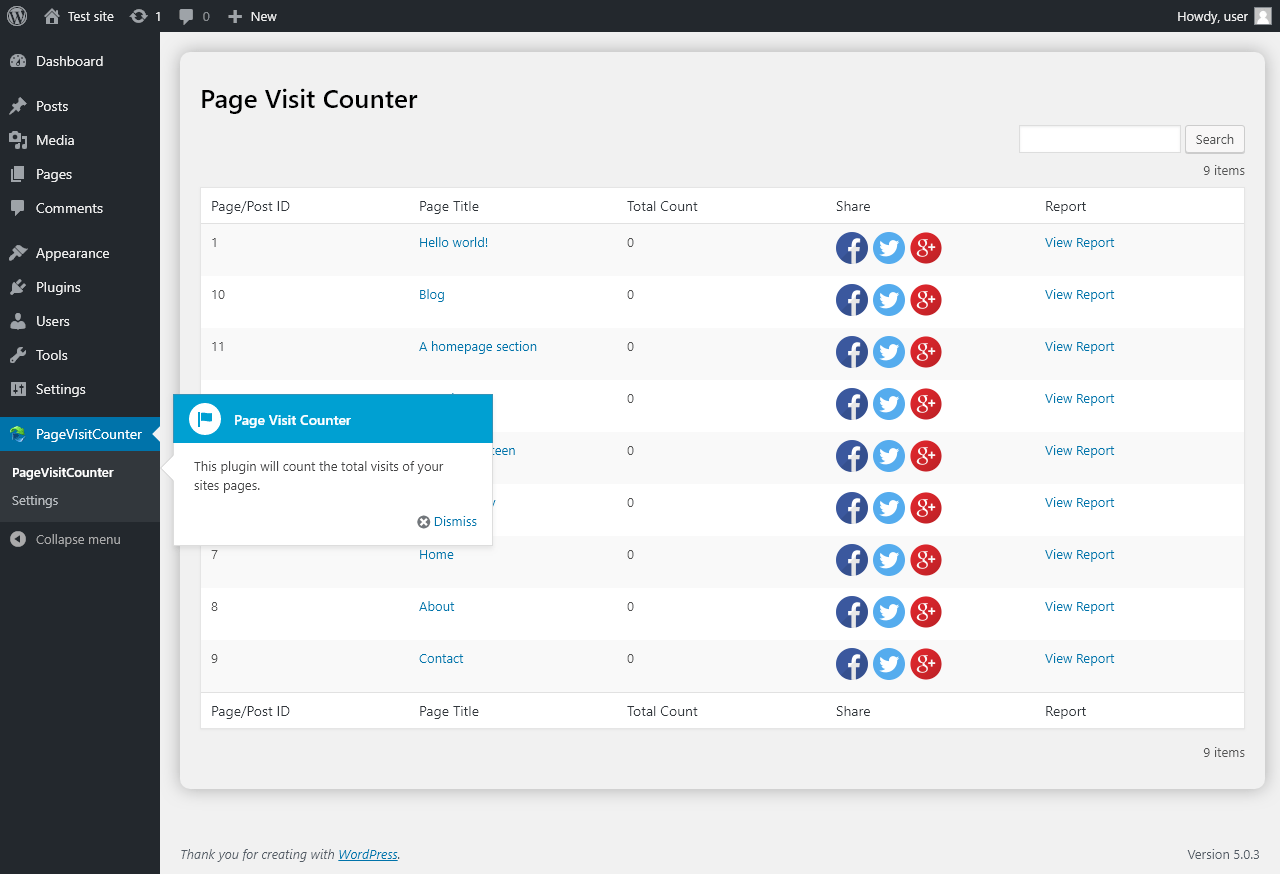Click the WordPress logo icon

(x=17, y=16)
